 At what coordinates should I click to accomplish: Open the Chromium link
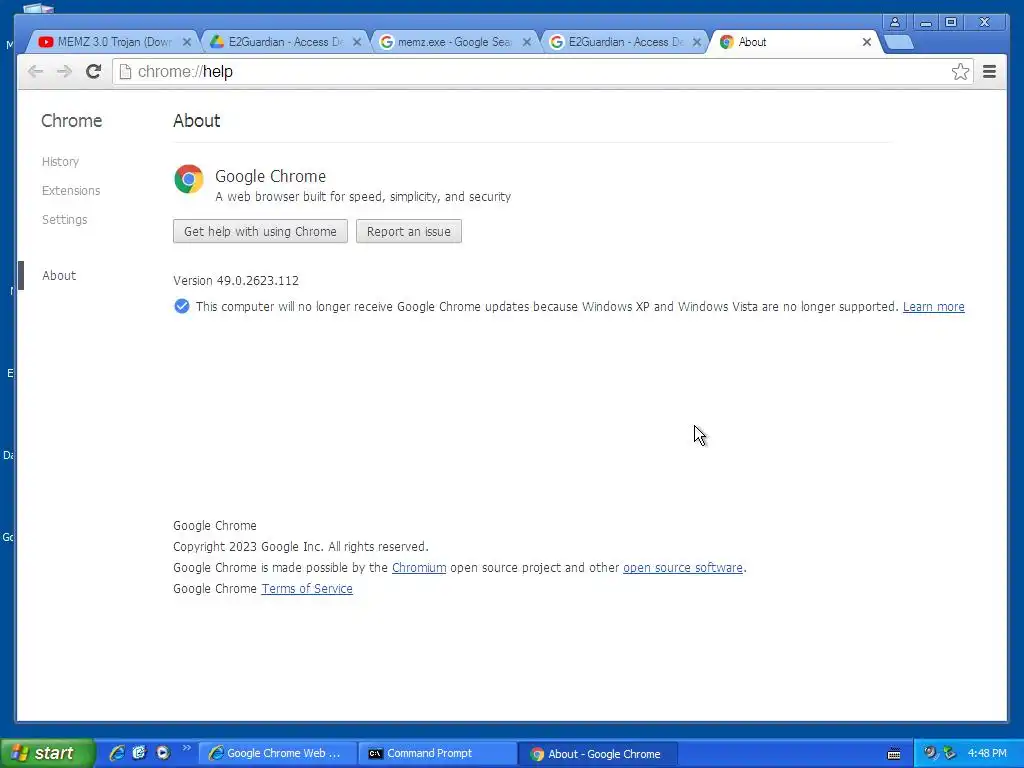(x=419, y=568)
